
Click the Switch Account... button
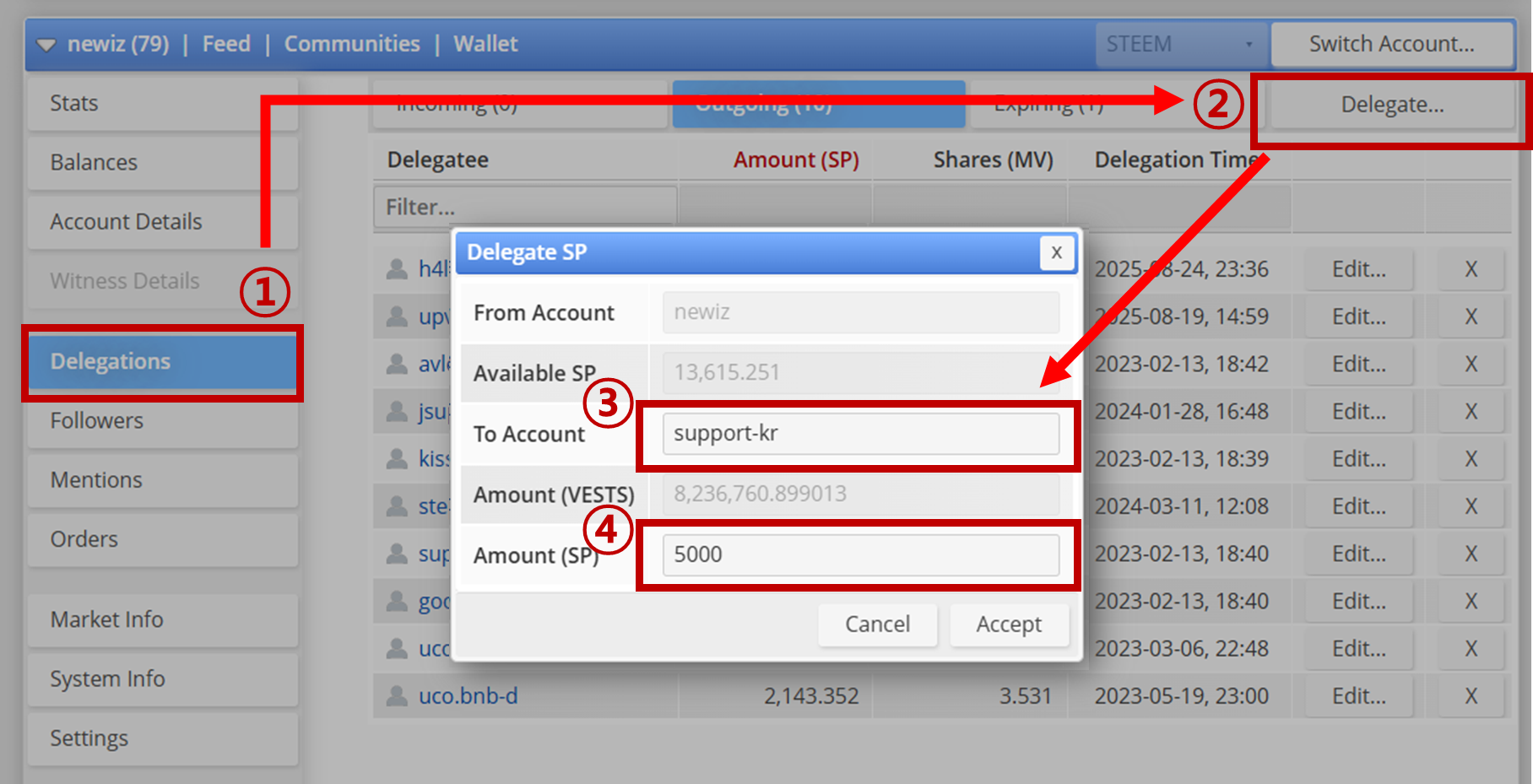tap(1392, 44)
